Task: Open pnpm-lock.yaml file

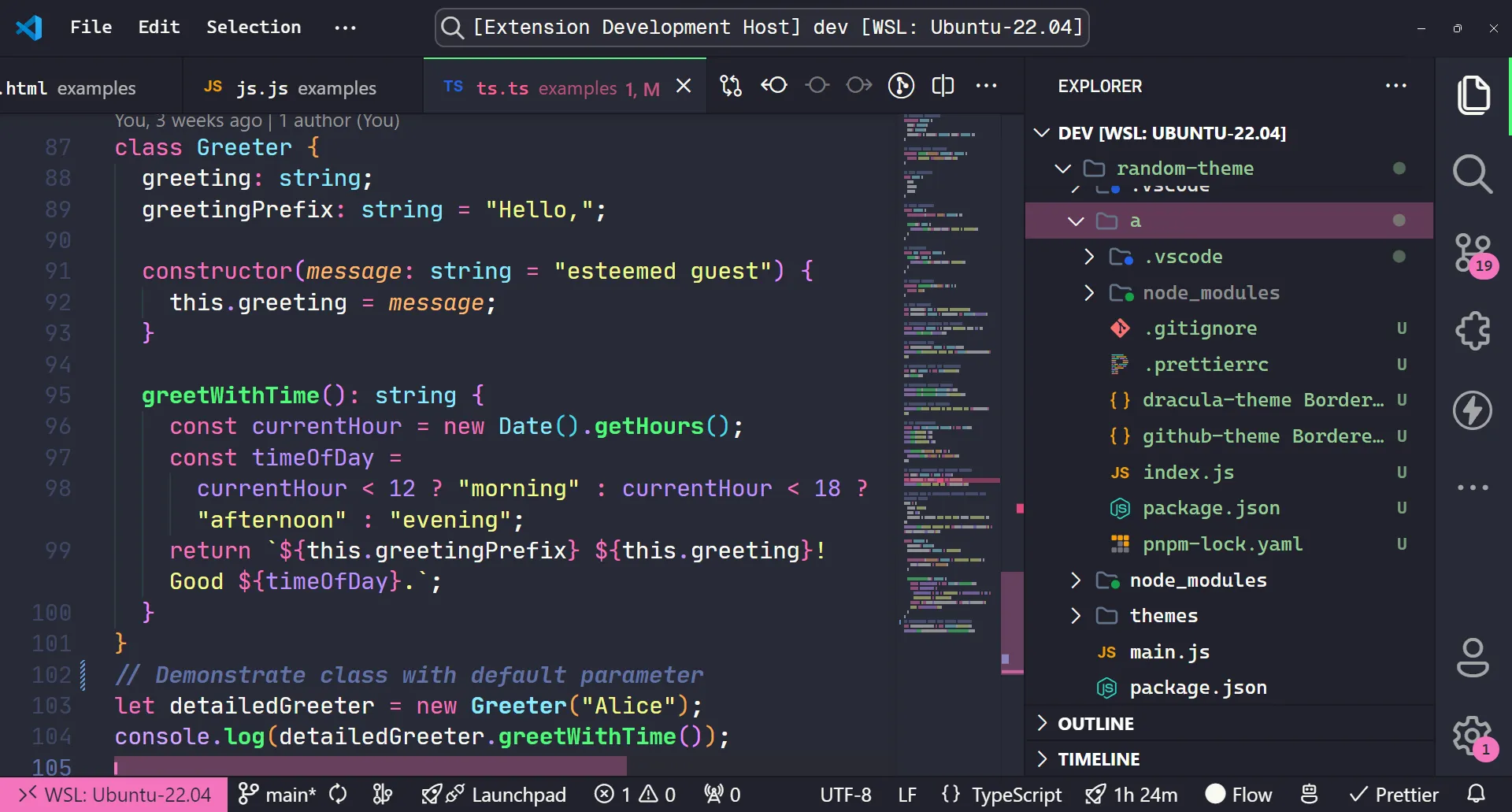Action: click(1228, 544)
